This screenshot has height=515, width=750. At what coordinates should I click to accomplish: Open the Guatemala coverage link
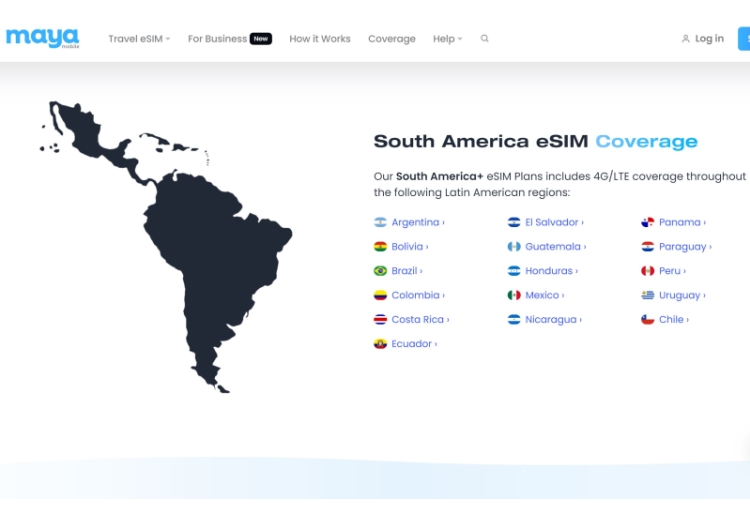point(555,246)
